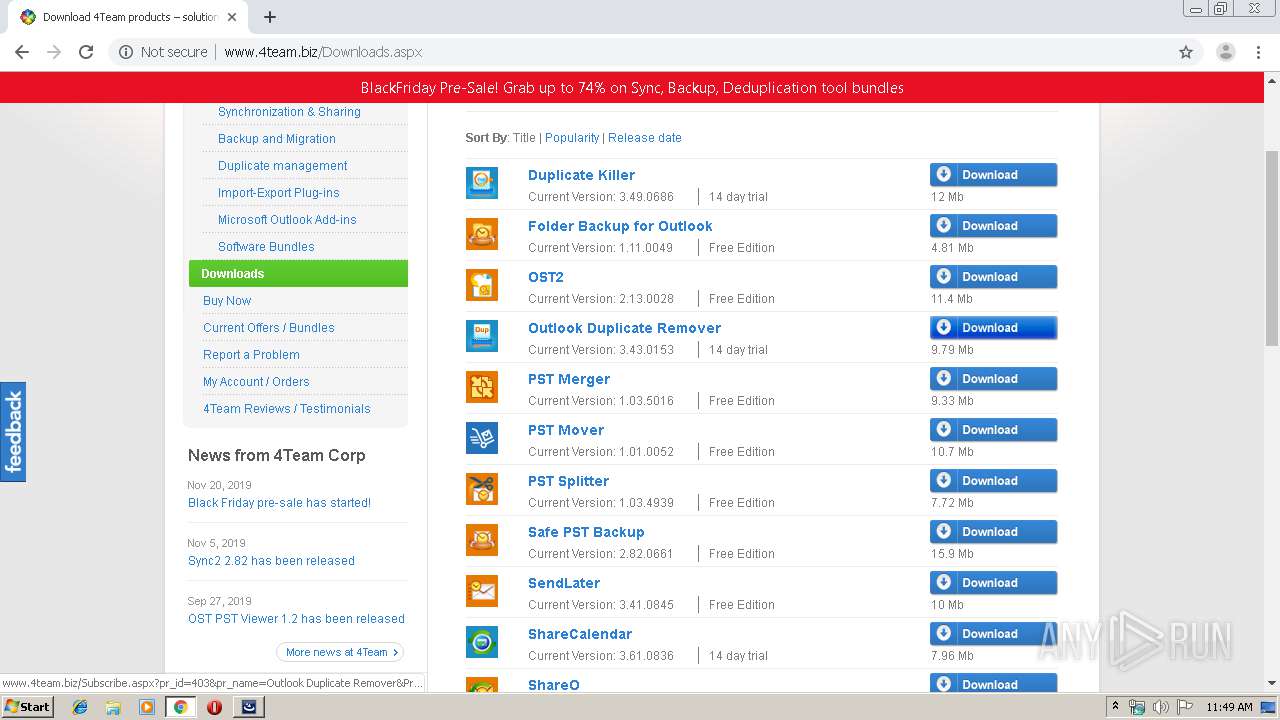Reload the page with the refresh icon
Screen dimensions: 1280x720
tap(86, 52)
